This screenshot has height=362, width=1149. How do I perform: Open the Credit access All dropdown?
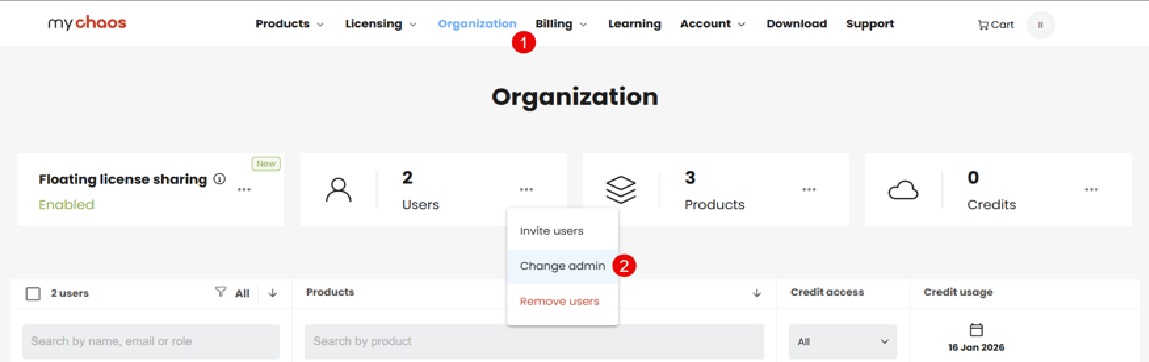point(843,341)
